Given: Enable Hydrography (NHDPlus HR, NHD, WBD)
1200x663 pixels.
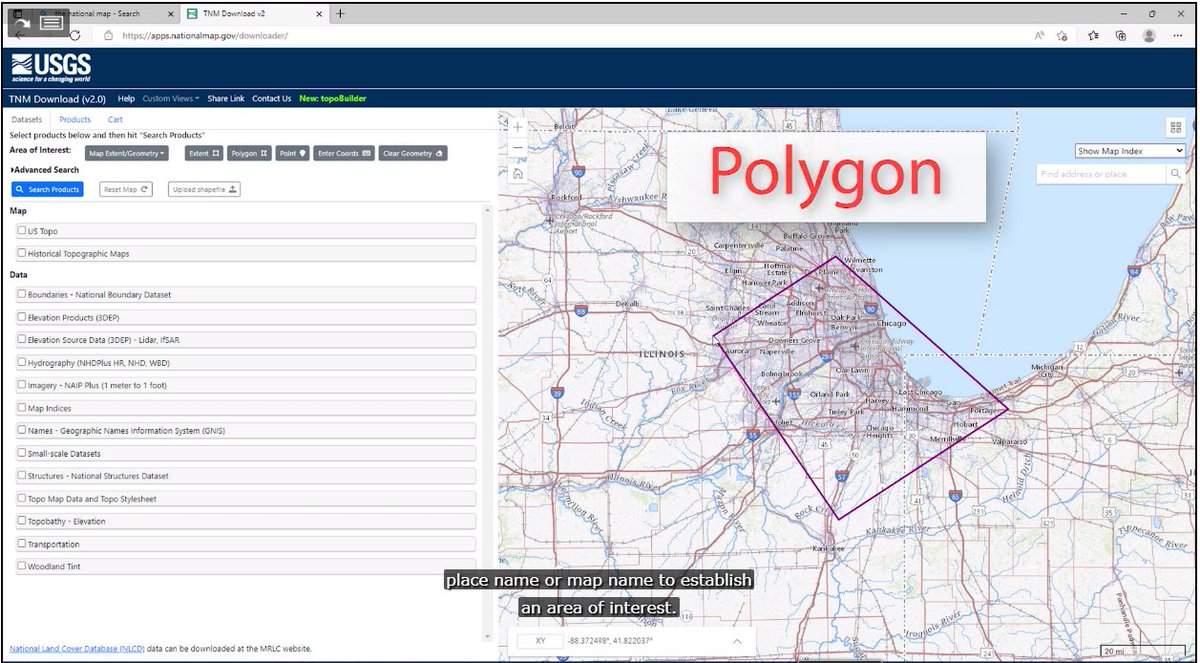Looking at the screenshot, I should (21, 362).
